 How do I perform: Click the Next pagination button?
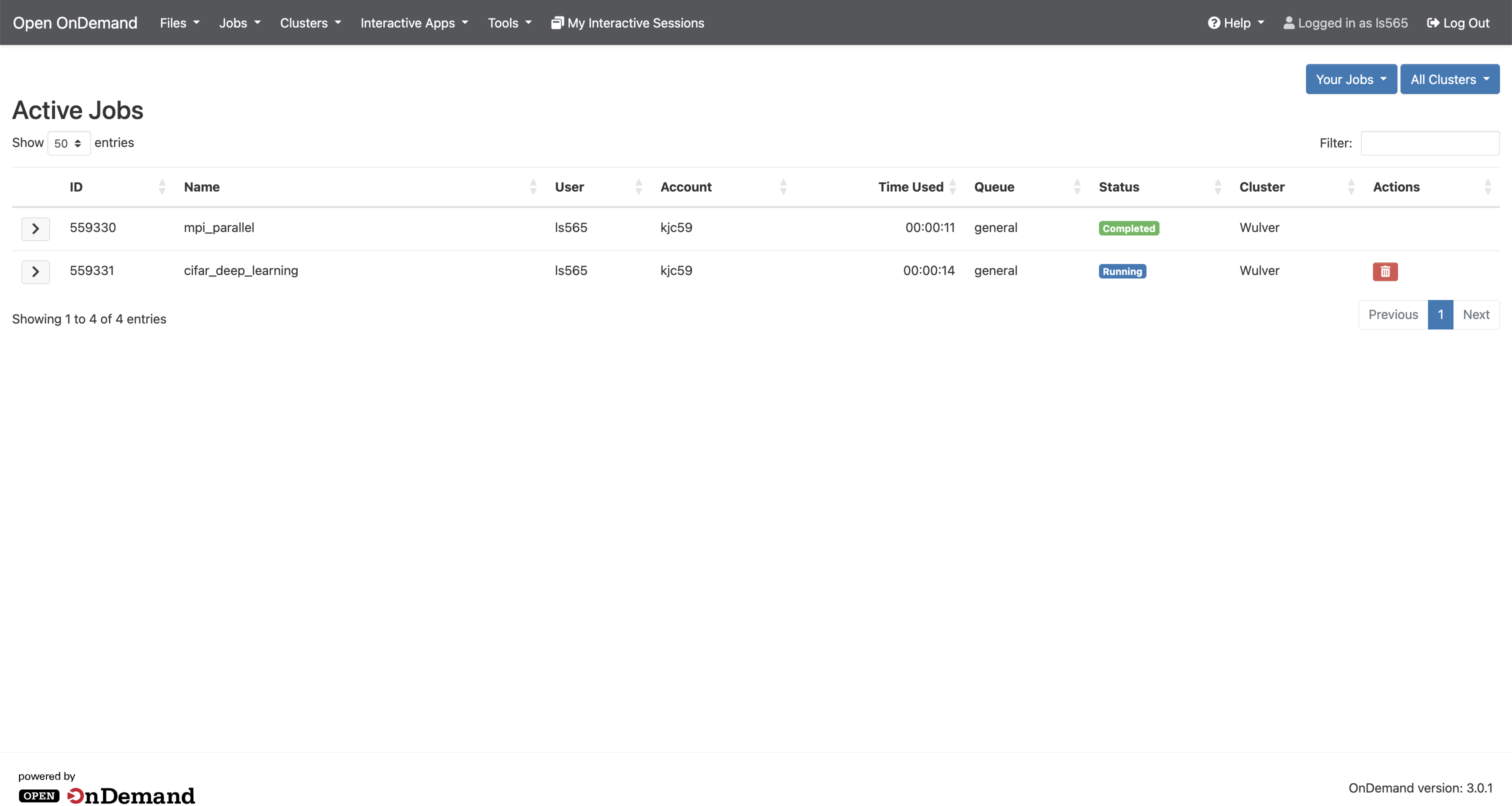tap(1475, 314)
